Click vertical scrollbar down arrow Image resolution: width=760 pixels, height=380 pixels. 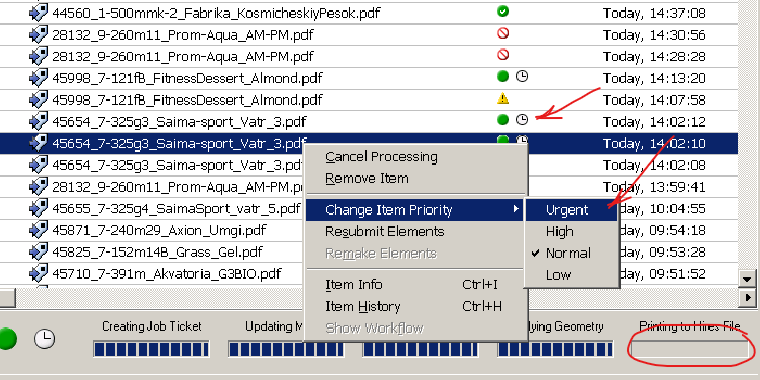click(747, 278)
